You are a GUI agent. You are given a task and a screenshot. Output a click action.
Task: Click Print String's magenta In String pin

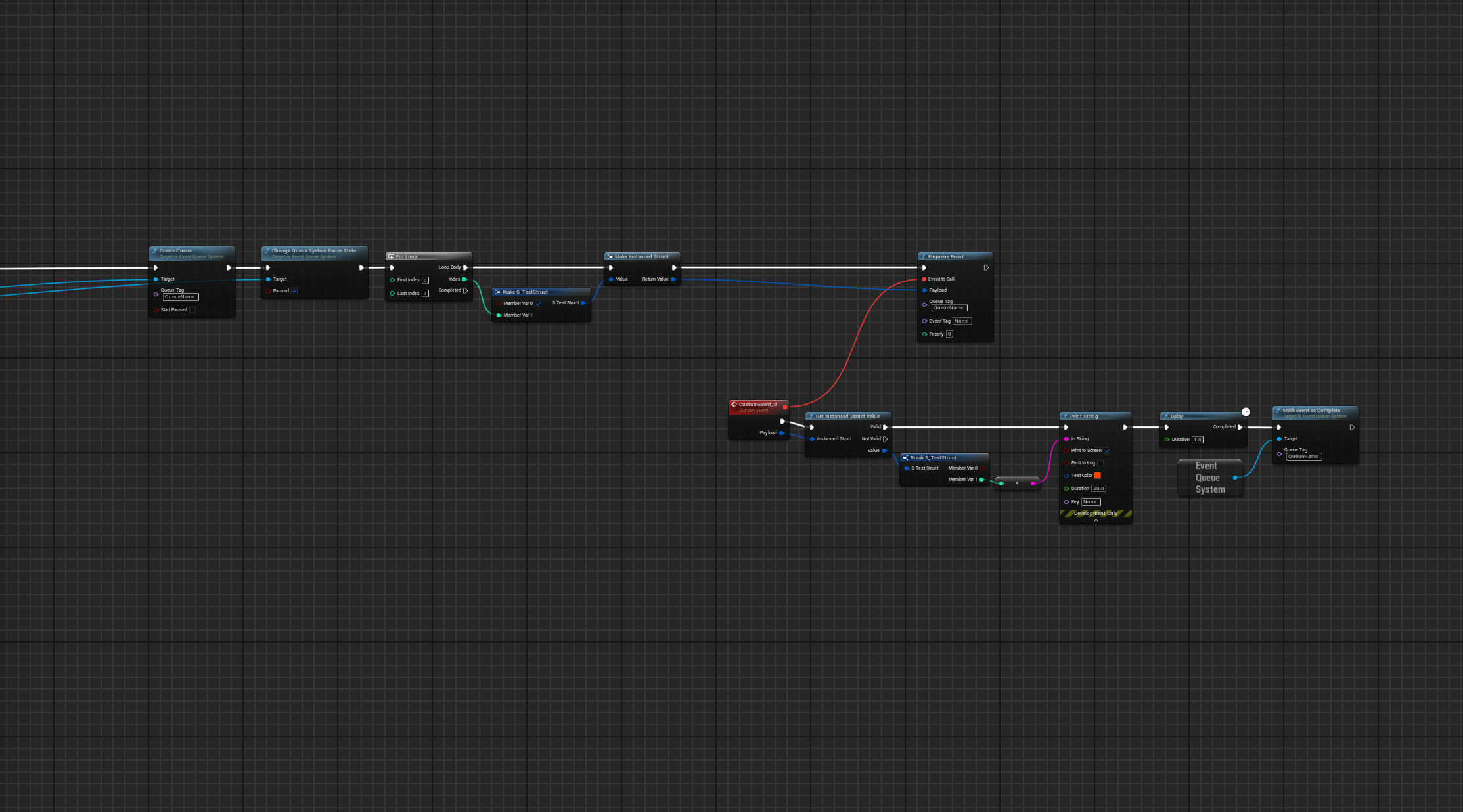click(1066, 439)
